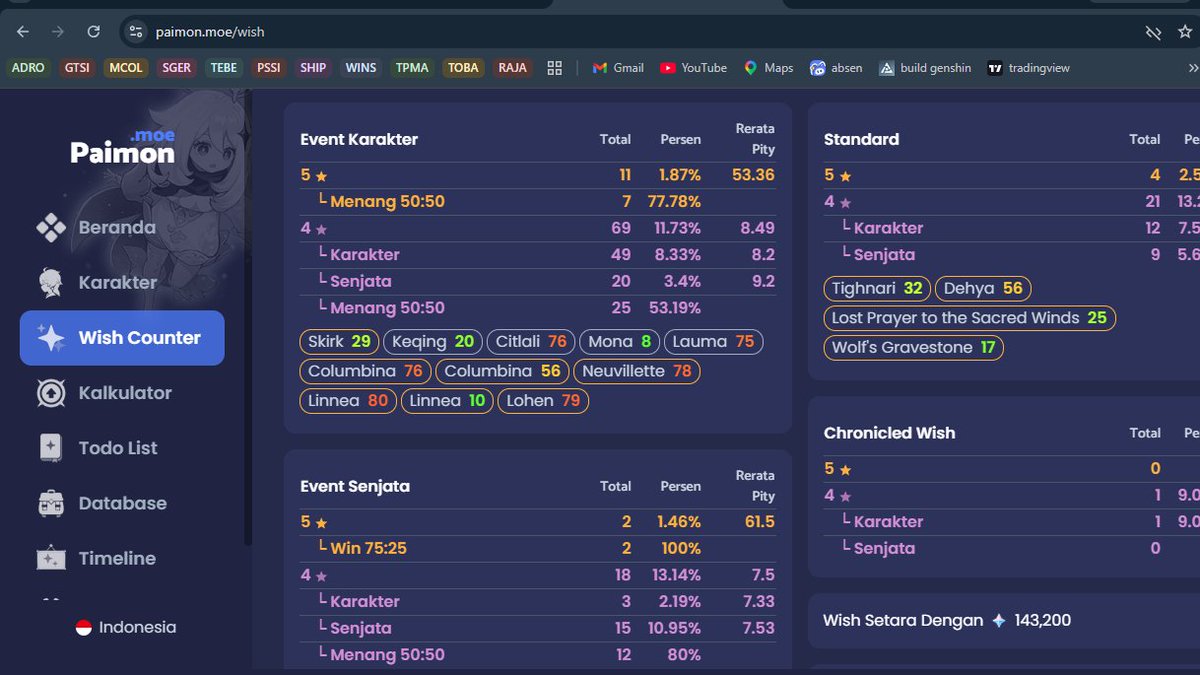Click the Paimon.moe logo
The width and height of the screenshot is (1200, 675).
[x=122, y=147]
